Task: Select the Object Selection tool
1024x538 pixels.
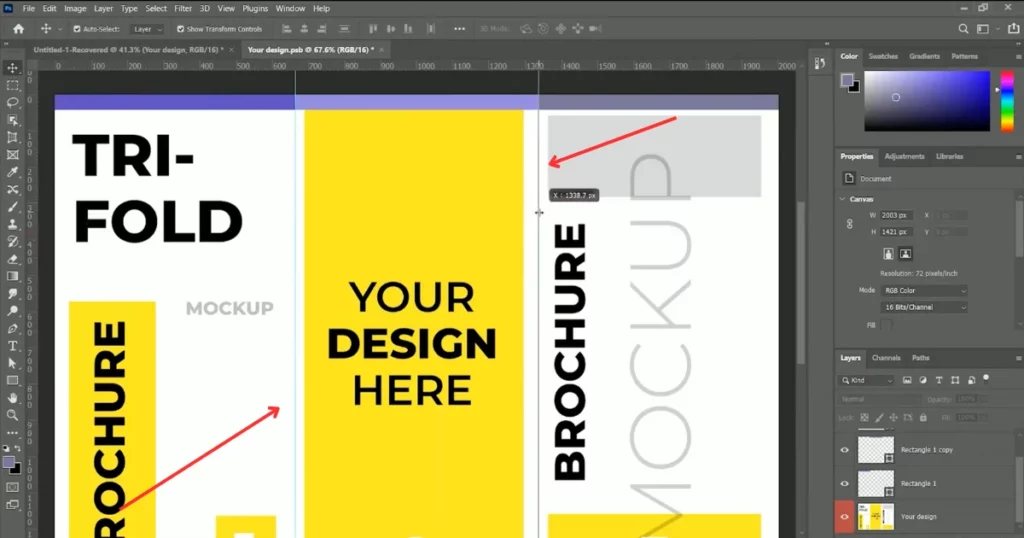Action: tap(12, 120)
